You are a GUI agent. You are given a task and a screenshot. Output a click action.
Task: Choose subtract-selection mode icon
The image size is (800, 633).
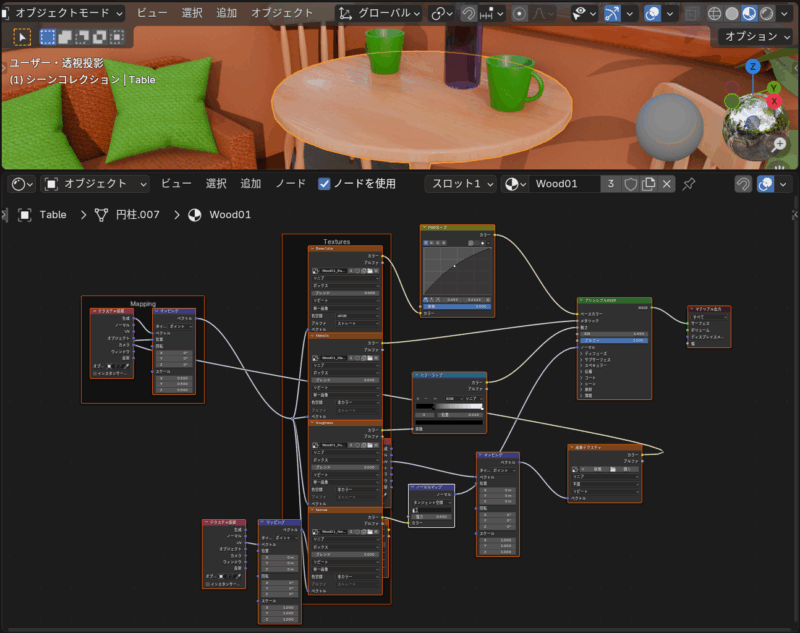point(82,36)
